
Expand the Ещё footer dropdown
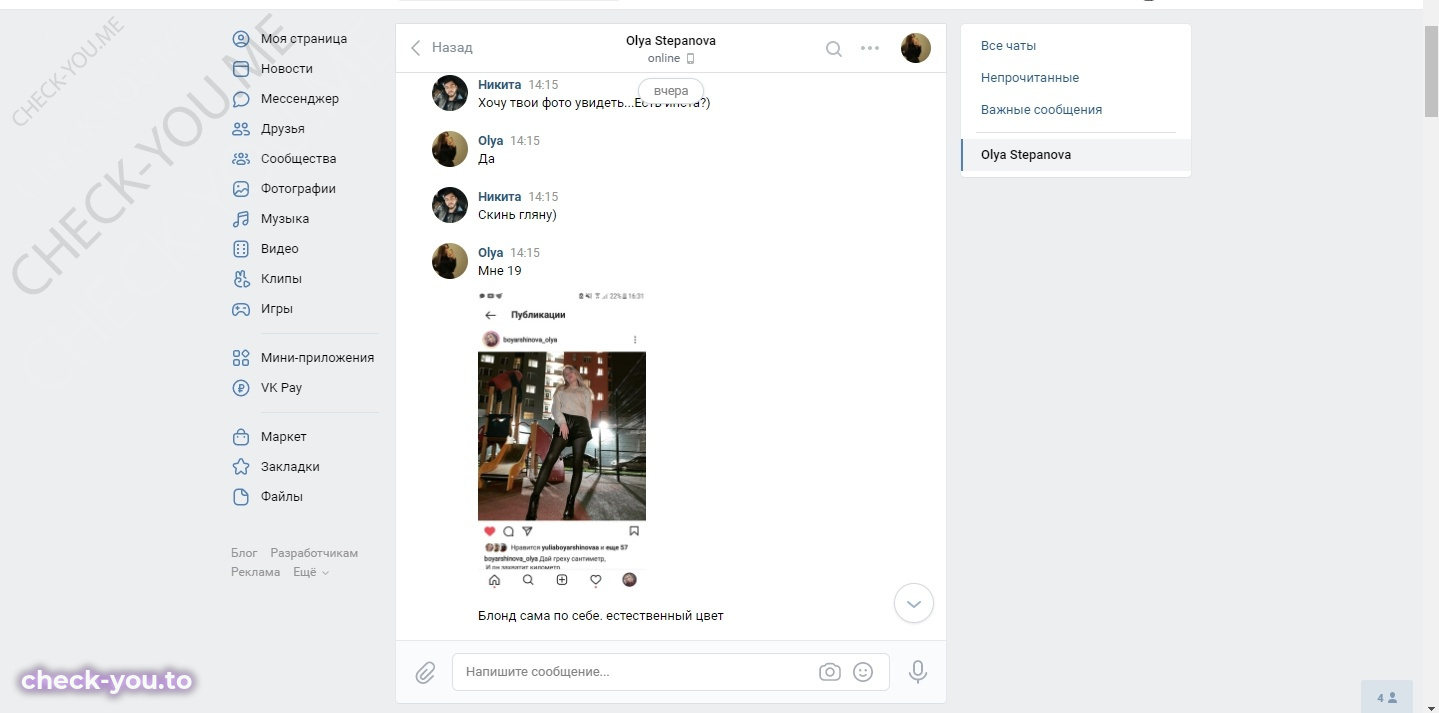311,572
